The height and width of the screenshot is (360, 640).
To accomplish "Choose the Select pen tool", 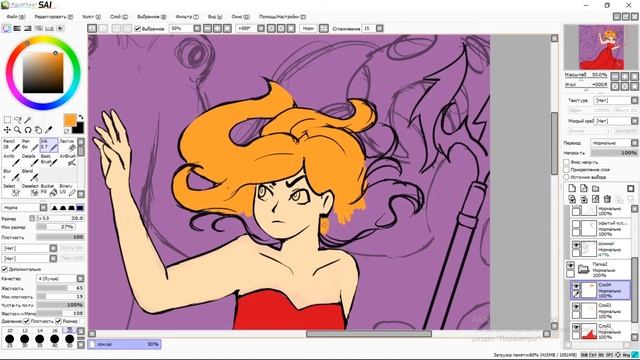I will [x=11, y=190].
